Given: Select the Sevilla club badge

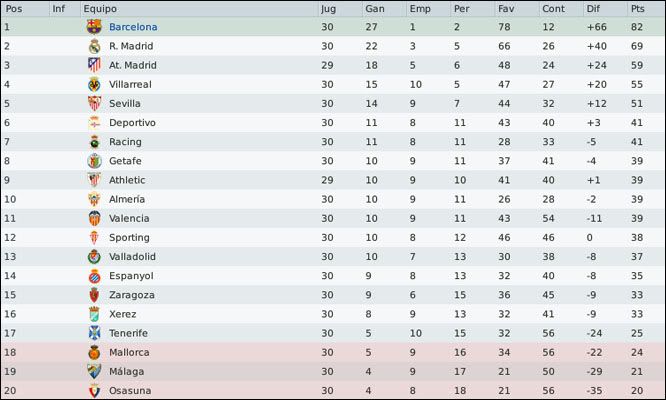Looking at the screenshot, I should pyautogui.click(x=94, y=103).
